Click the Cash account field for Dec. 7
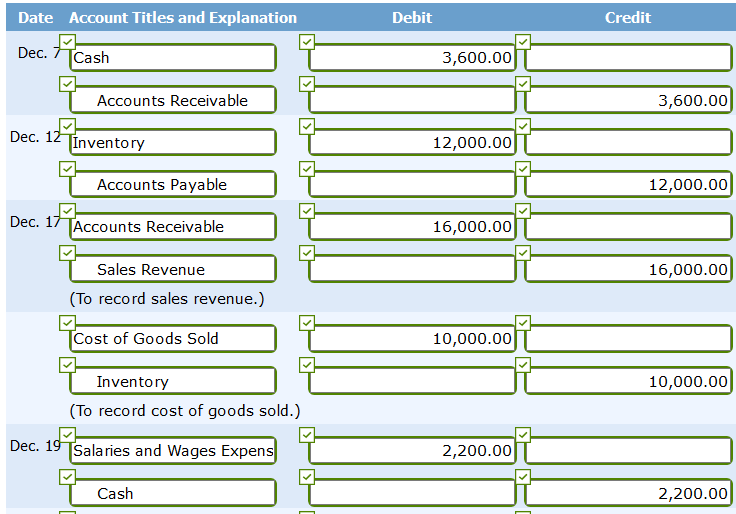The image size is (736, 514). pos(173,58)
